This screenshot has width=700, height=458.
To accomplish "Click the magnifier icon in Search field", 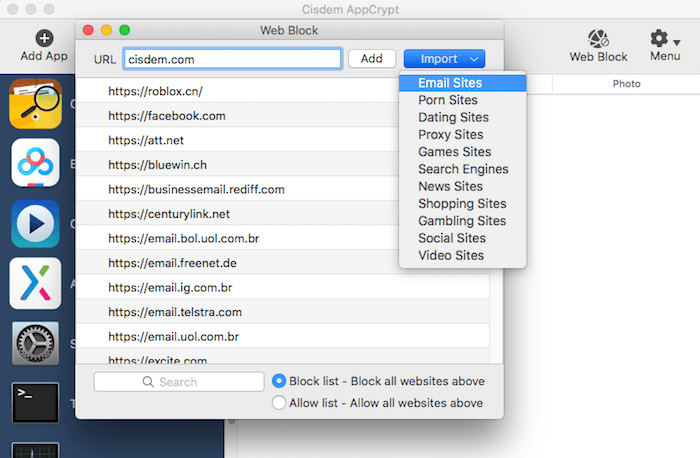I will pyautogui.click(x=148, y=382).
